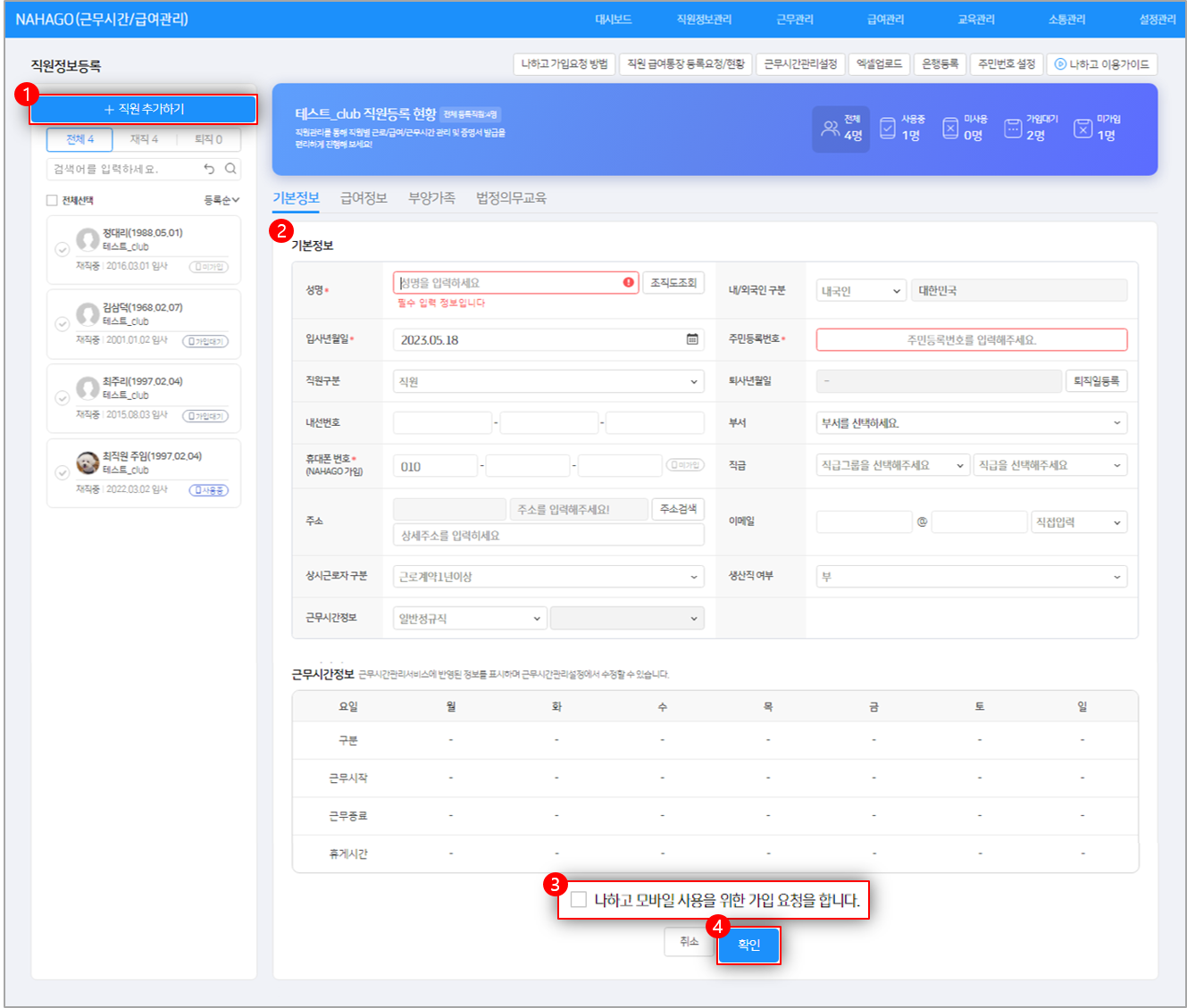Screen dimensions: 1187x1008
Task: Click 미가입 badge next to phone number field
Action: click(685, 465)
